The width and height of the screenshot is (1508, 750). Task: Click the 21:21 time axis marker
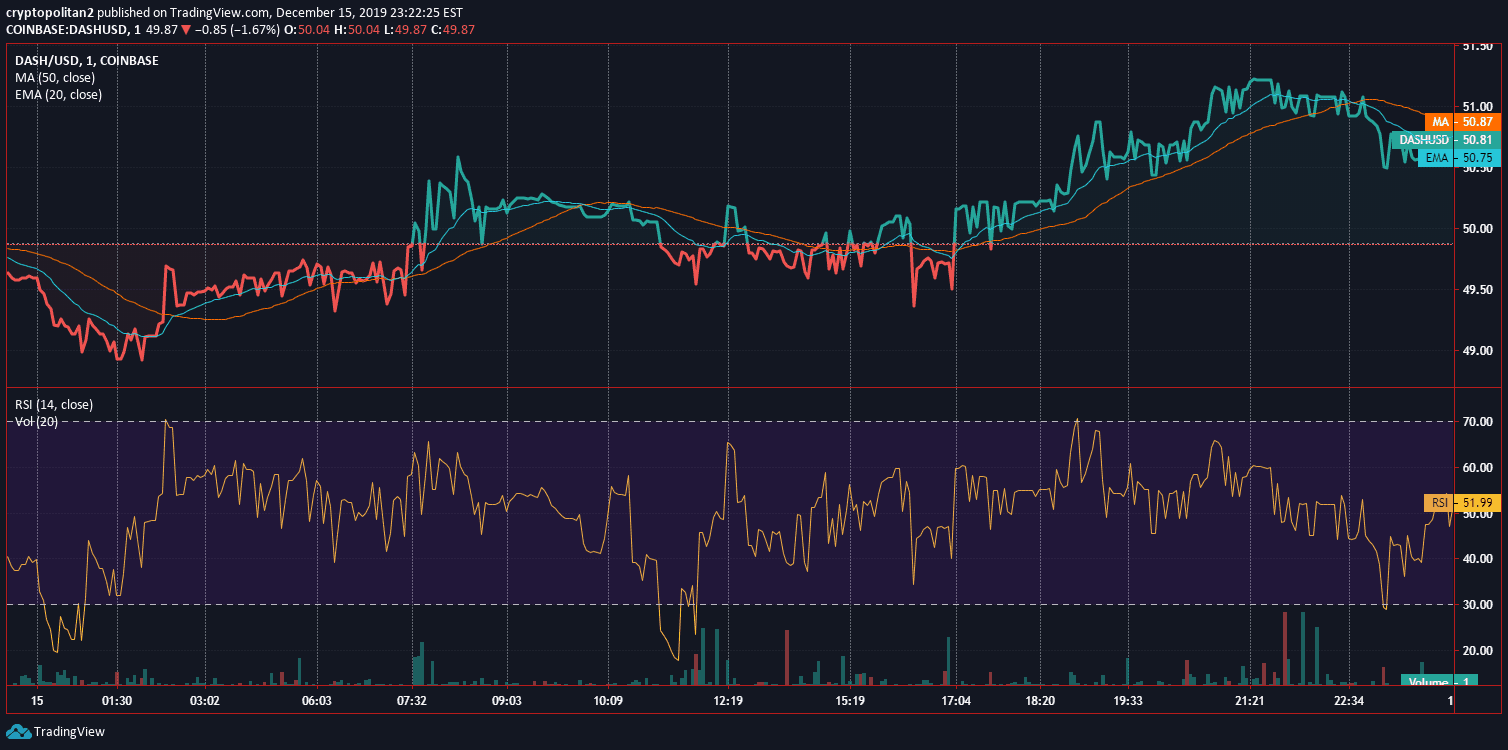pyautogui.click(x=1249, y=701)
